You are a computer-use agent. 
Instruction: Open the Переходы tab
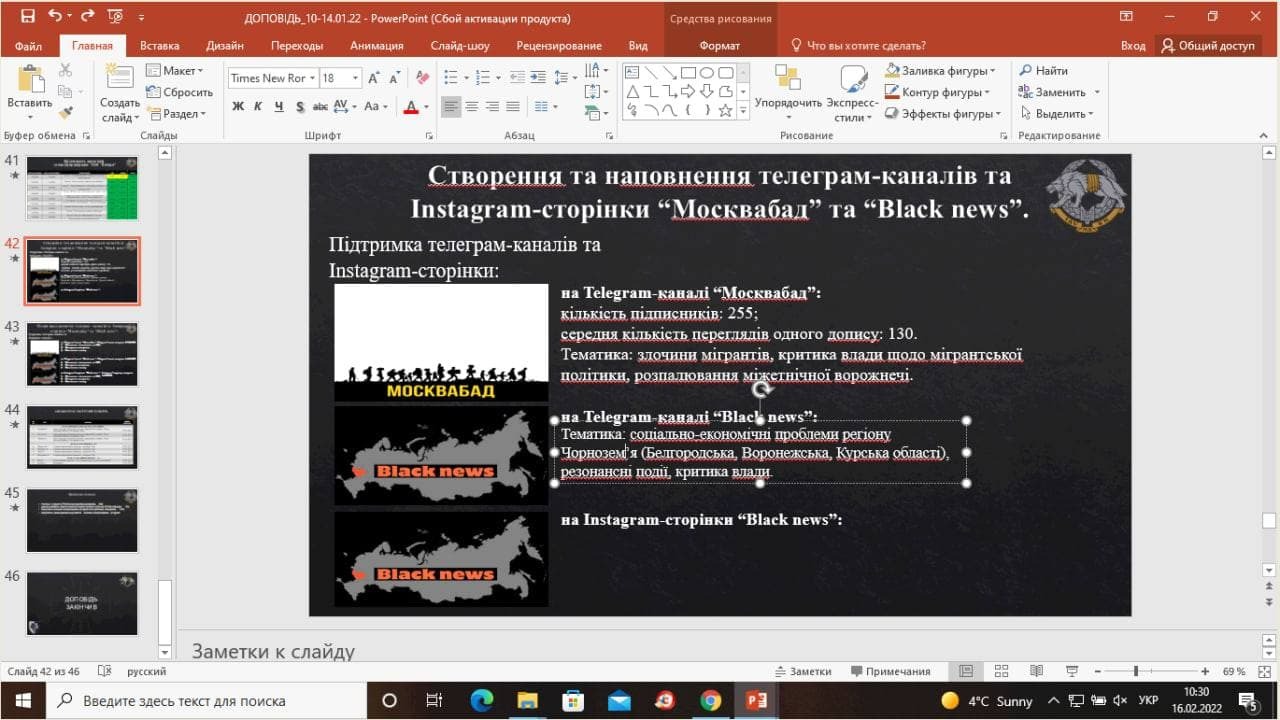tap(297, 46)
